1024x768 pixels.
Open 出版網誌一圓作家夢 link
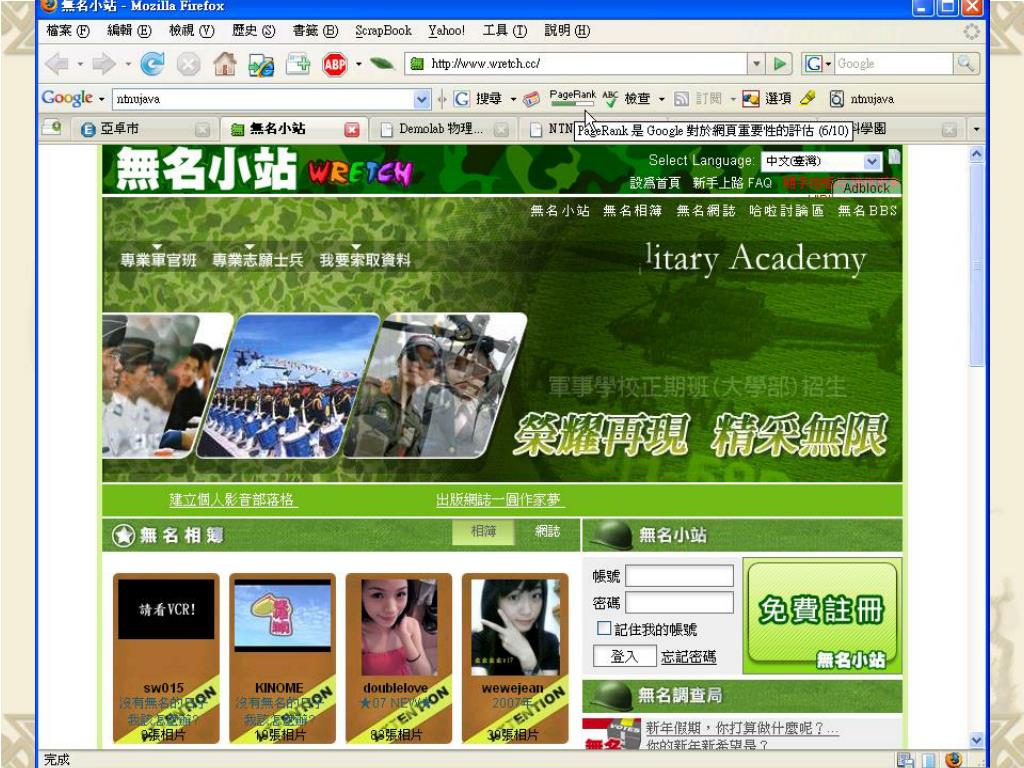pos(498,500)
